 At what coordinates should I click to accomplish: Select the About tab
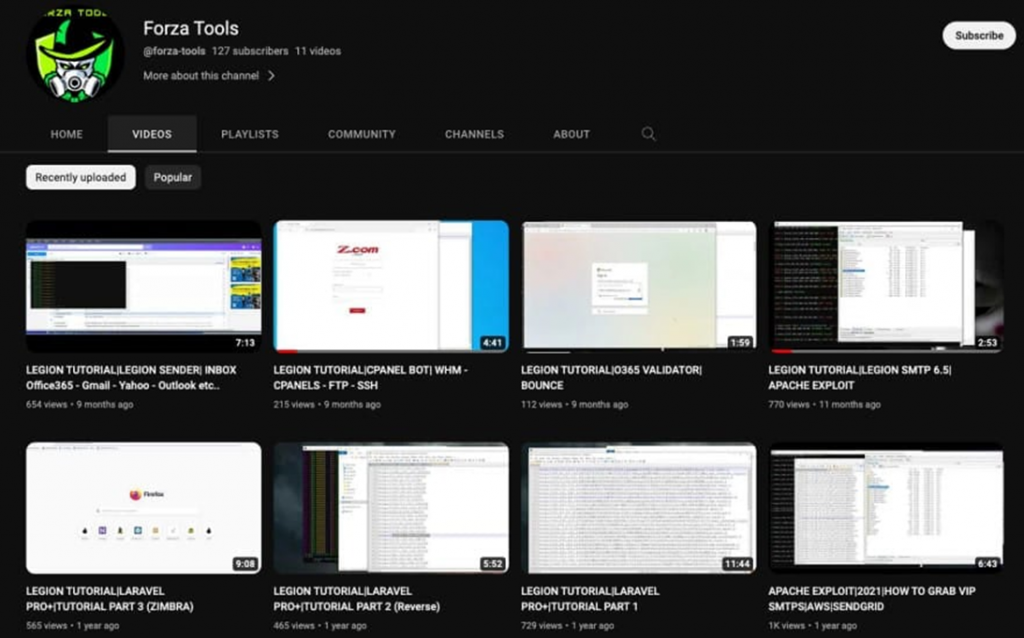tap(571, 134)
